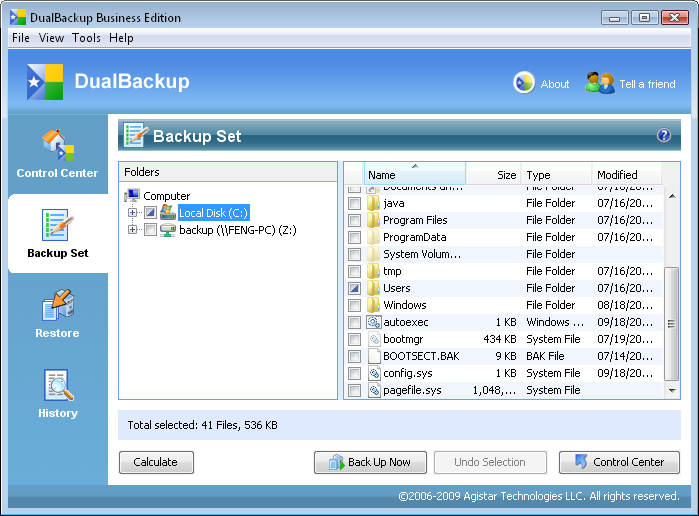Image resolution: width=699 pixels, height=516 pixels.
Task: Expand the Local Disk (C:) tree node
Action: [x=132, y=212]
